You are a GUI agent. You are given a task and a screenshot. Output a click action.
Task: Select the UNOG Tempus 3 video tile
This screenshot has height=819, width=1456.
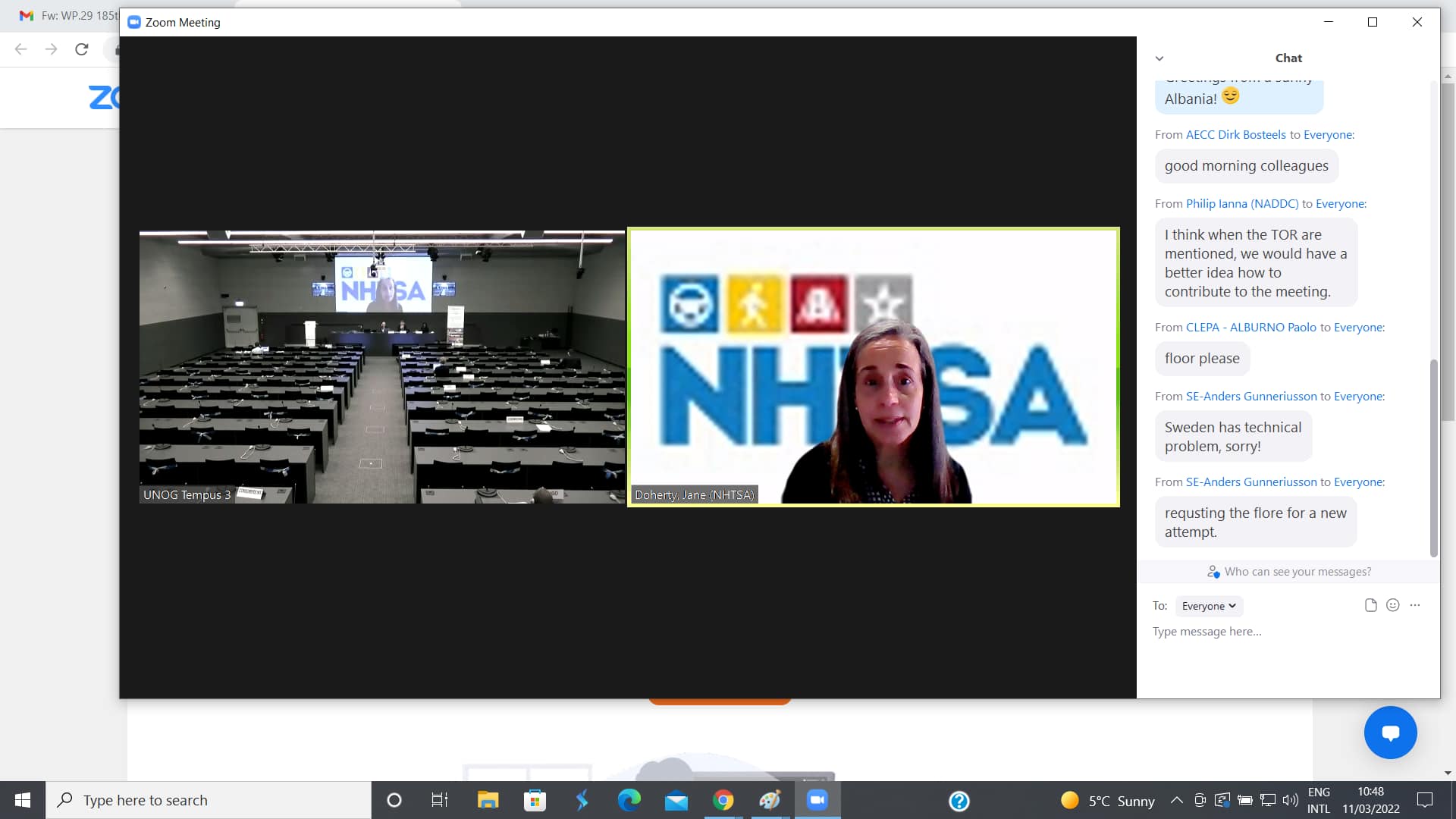coord(381,367)
